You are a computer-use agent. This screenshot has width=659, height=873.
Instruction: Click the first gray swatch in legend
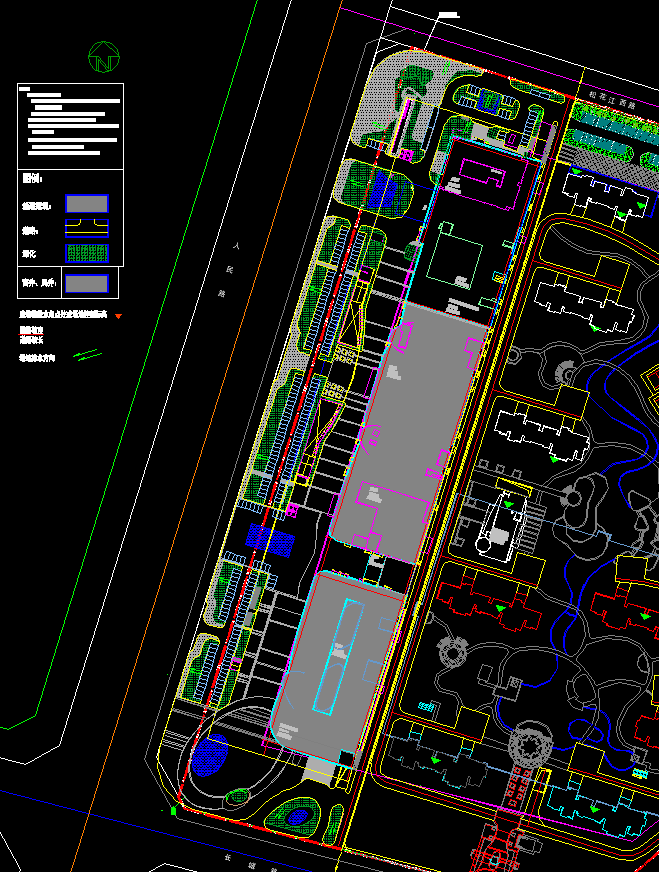point(87,204)
